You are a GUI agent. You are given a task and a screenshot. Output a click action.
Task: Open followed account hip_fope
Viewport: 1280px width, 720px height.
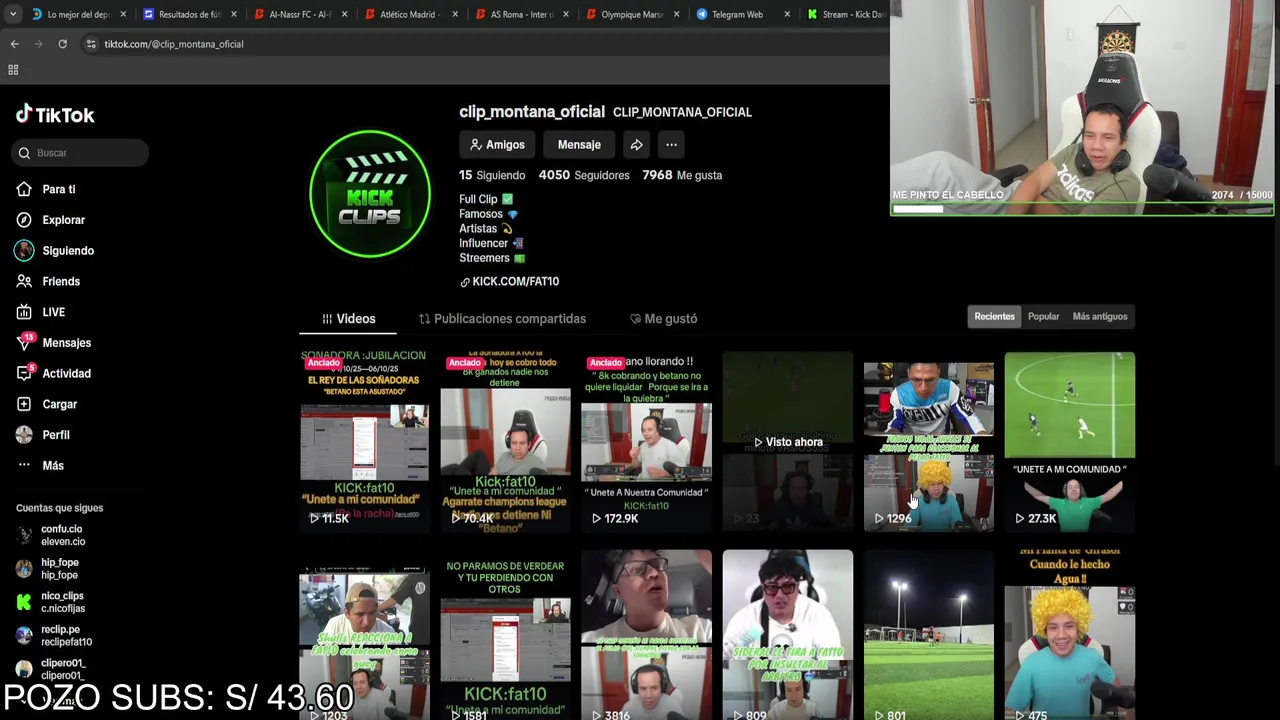48,569
